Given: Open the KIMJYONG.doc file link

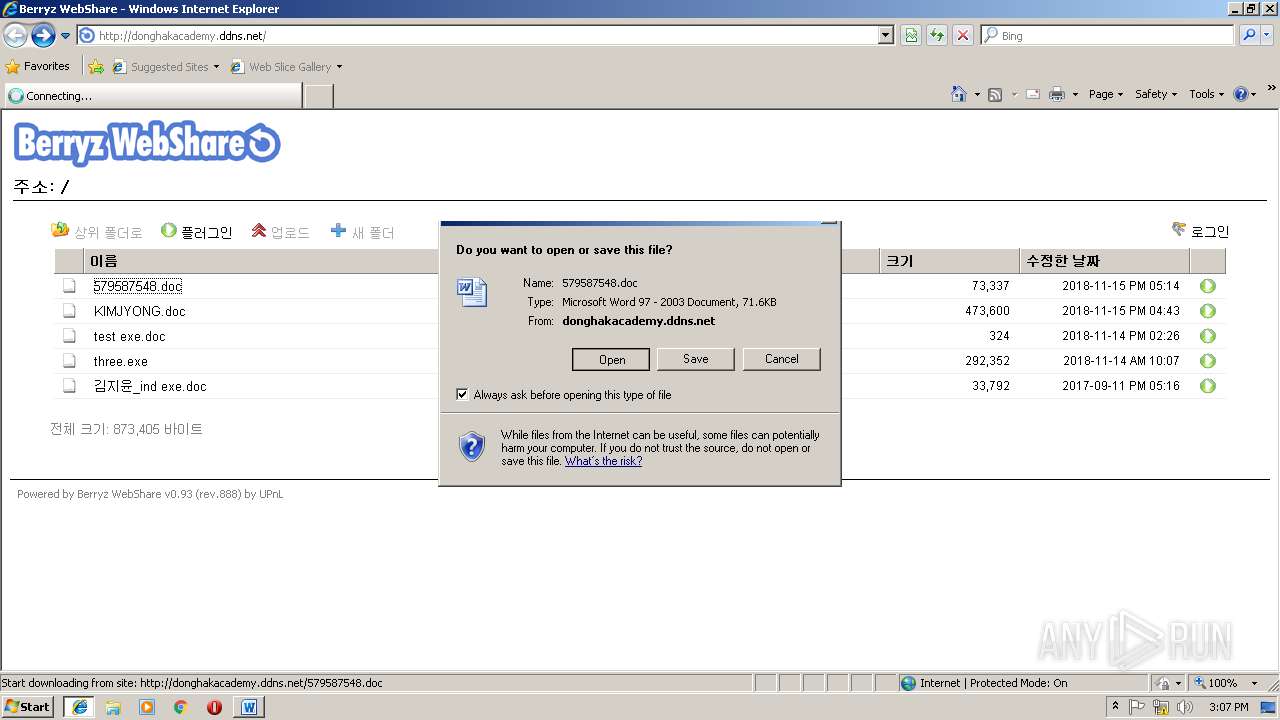Looking at the screenshot, I should click(x=140, y=311).
